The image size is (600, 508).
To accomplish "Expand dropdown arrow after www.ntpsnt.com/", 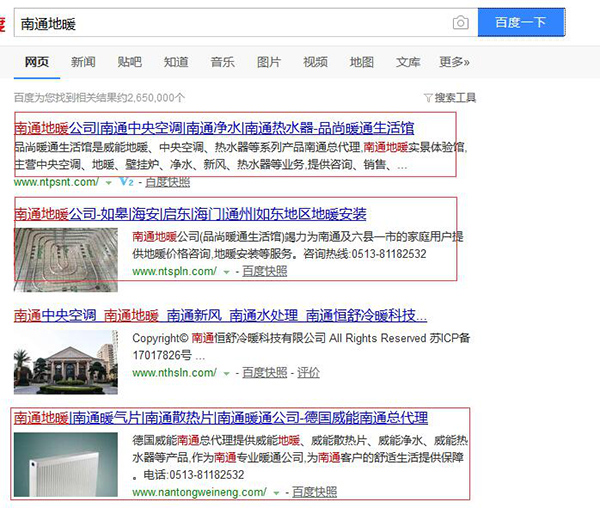I will pyautogui.click(x=109, y=183).
